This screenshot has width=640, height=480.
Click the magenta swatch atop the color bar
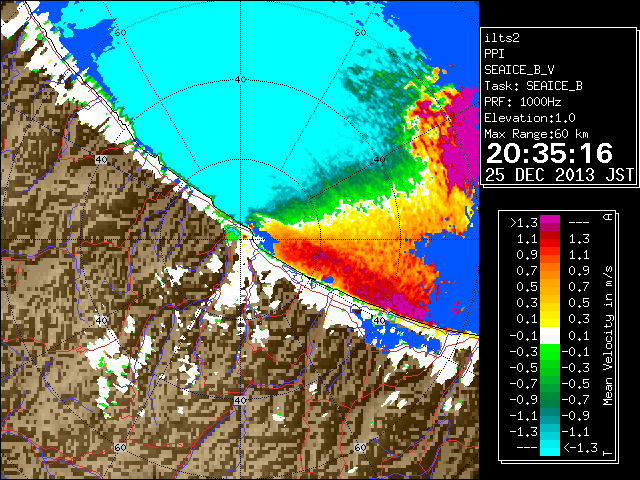pyautogui.click(x=550, y=220)
